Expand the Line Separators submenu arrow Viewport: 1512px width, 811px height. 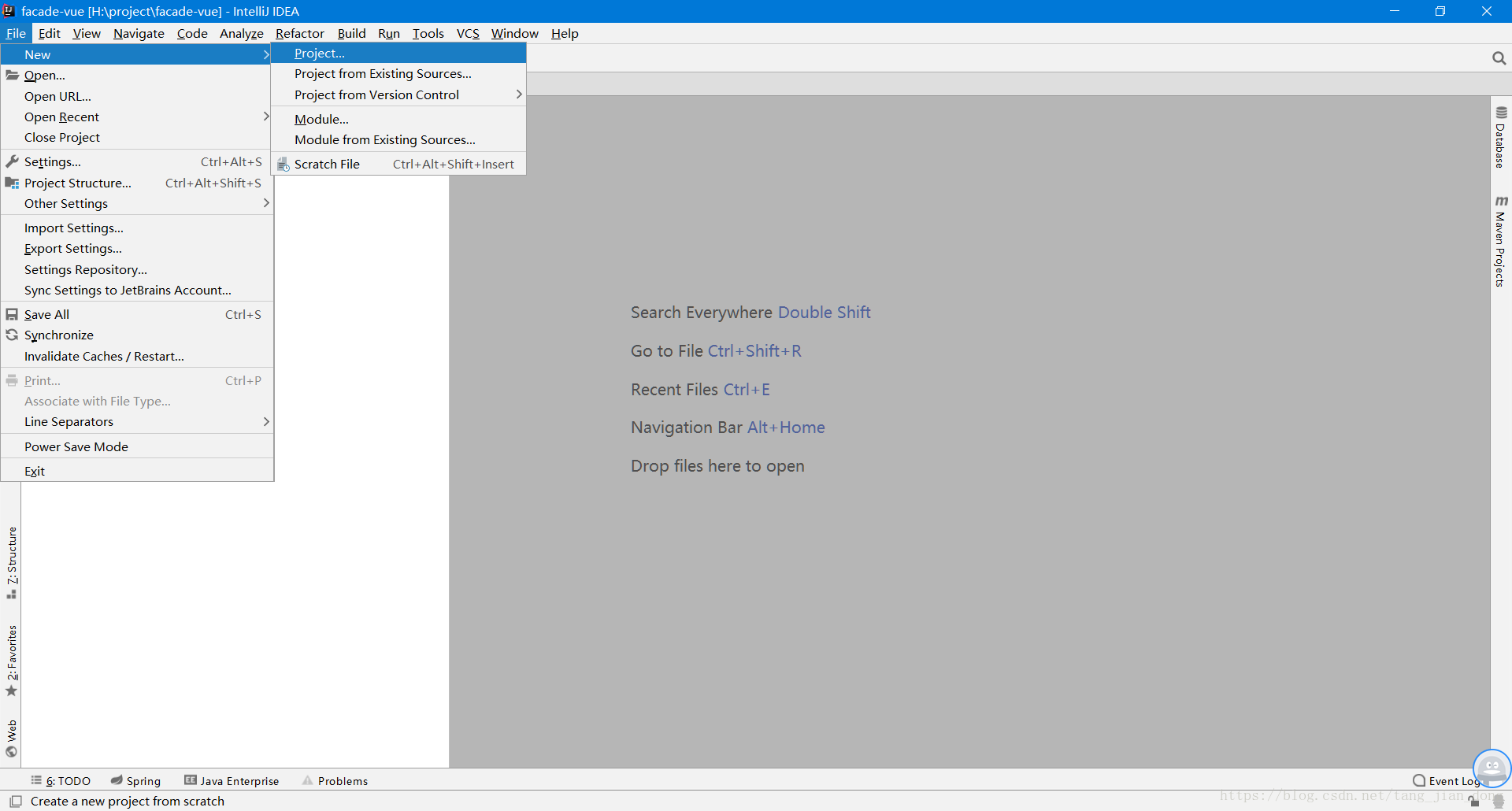click(266, 421)
